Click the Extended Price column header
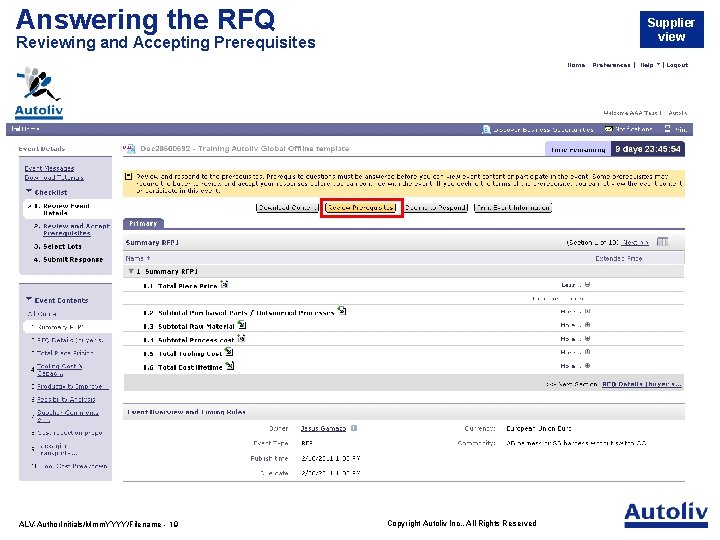 point(619,259)
